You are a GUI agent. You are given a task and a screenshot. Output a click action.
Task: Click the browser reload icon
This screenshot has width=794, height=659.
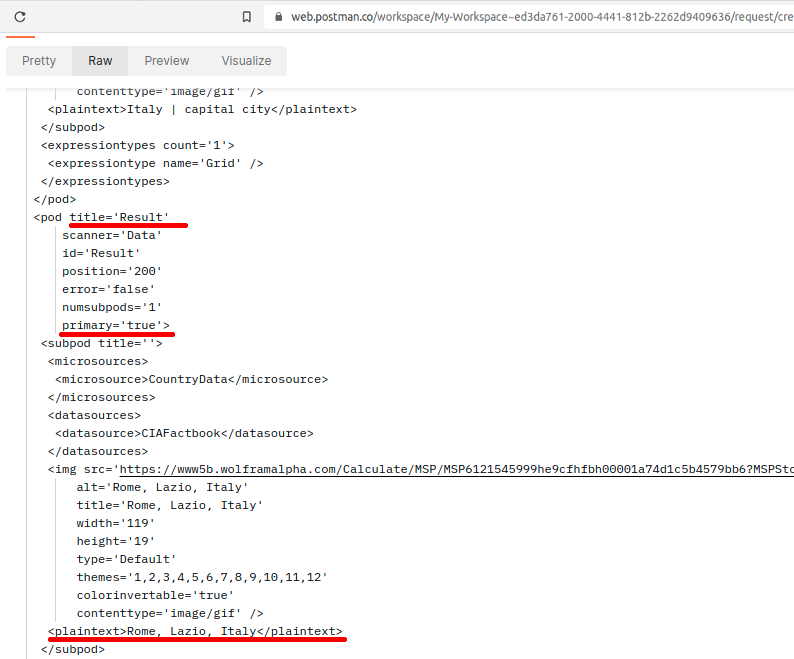click(20, 17)
